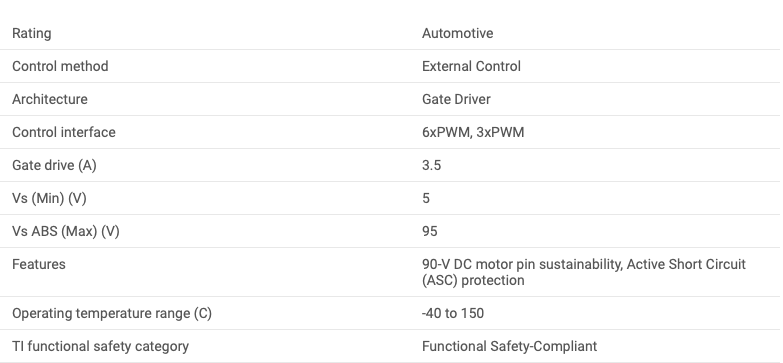
Task: Select the Gate Driver value text
Action: (456, 99)
